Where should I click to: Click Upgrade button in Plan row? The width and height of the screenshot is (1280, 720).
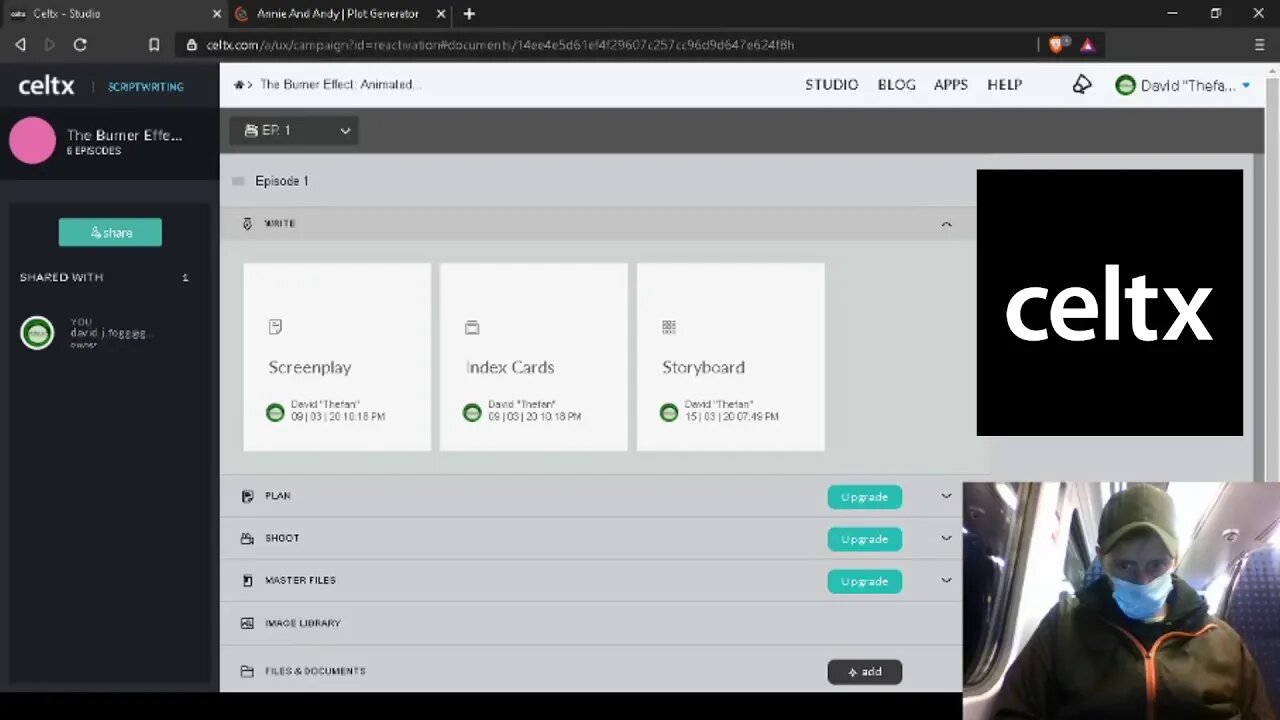[x=864, y=497]
